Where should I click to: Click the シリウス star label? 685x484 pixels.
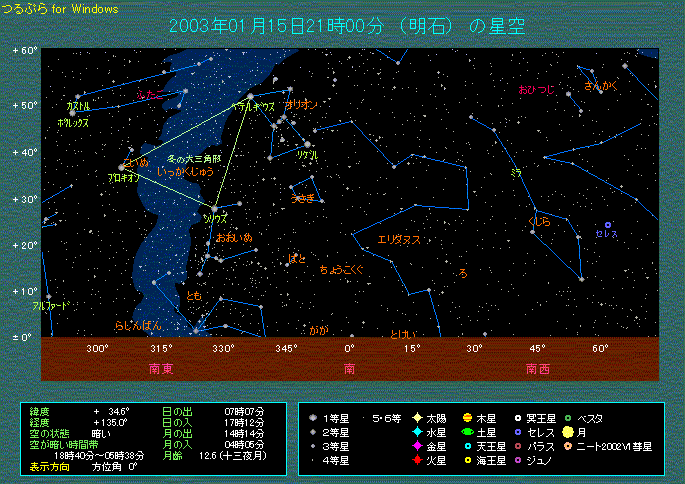[x=215, y=219]
